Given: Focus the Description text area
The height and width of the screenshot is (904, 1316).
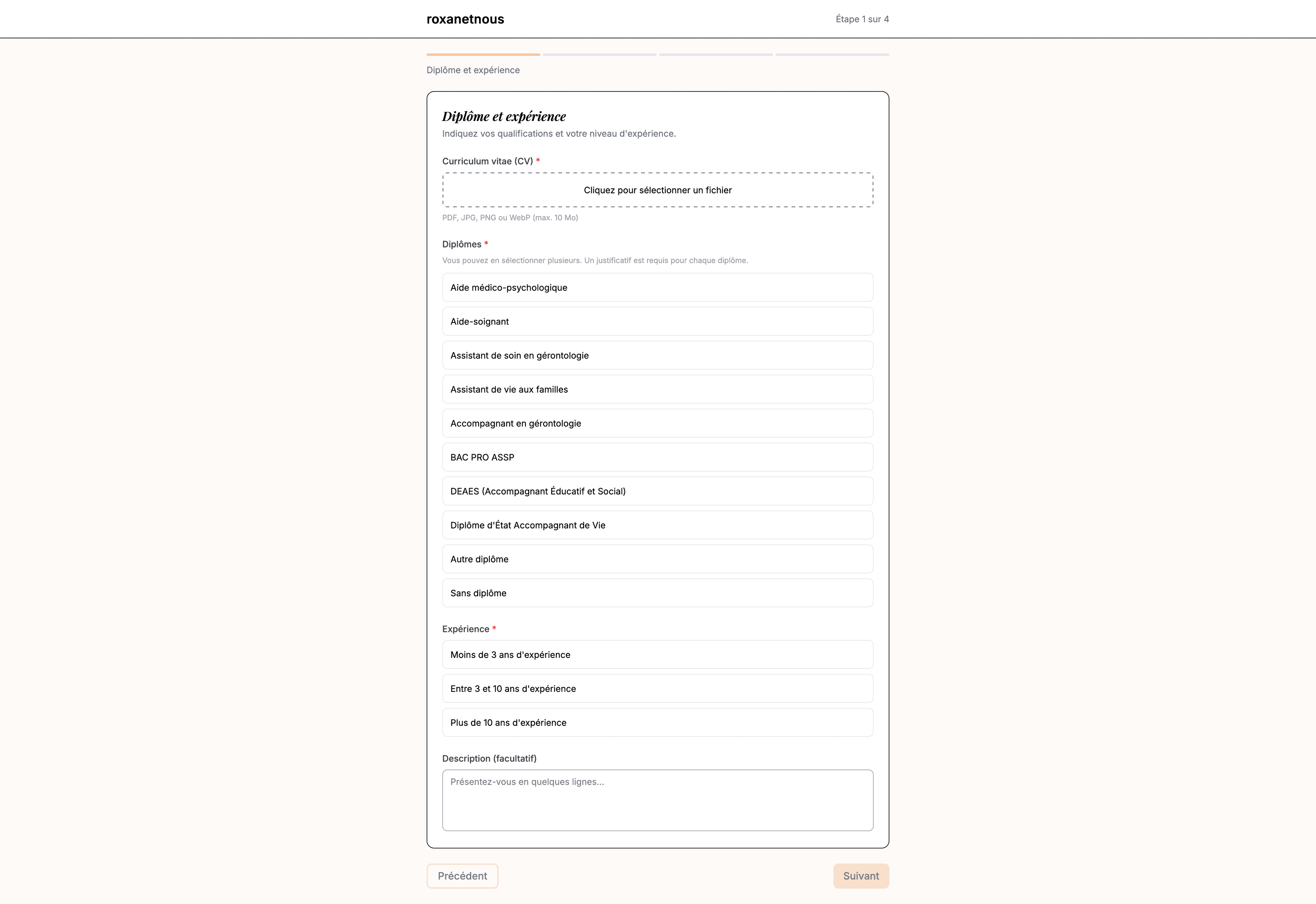Looking at the screenshot, I should coord(658,801).
